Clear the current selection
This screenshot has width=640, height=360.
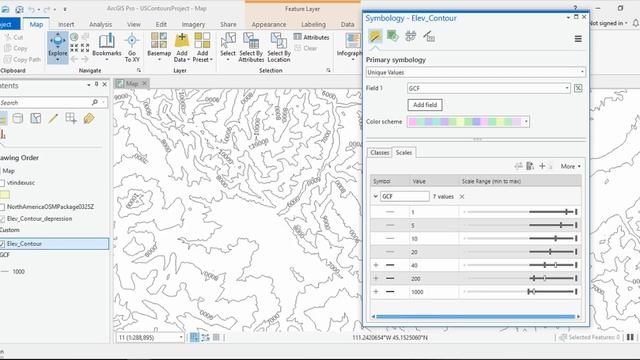click(306, 48)
